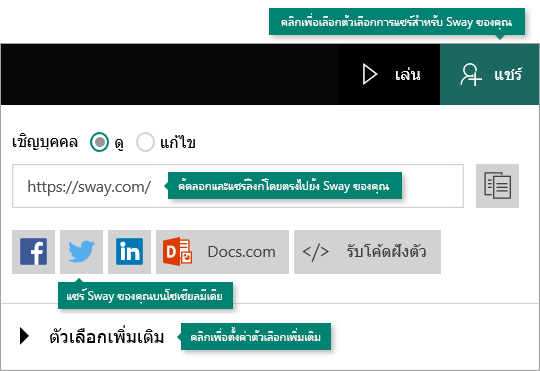The width and height of the screenshot is (540, 371).
Task: Copy the Sway link with copy icon
Action: point(497,186)
